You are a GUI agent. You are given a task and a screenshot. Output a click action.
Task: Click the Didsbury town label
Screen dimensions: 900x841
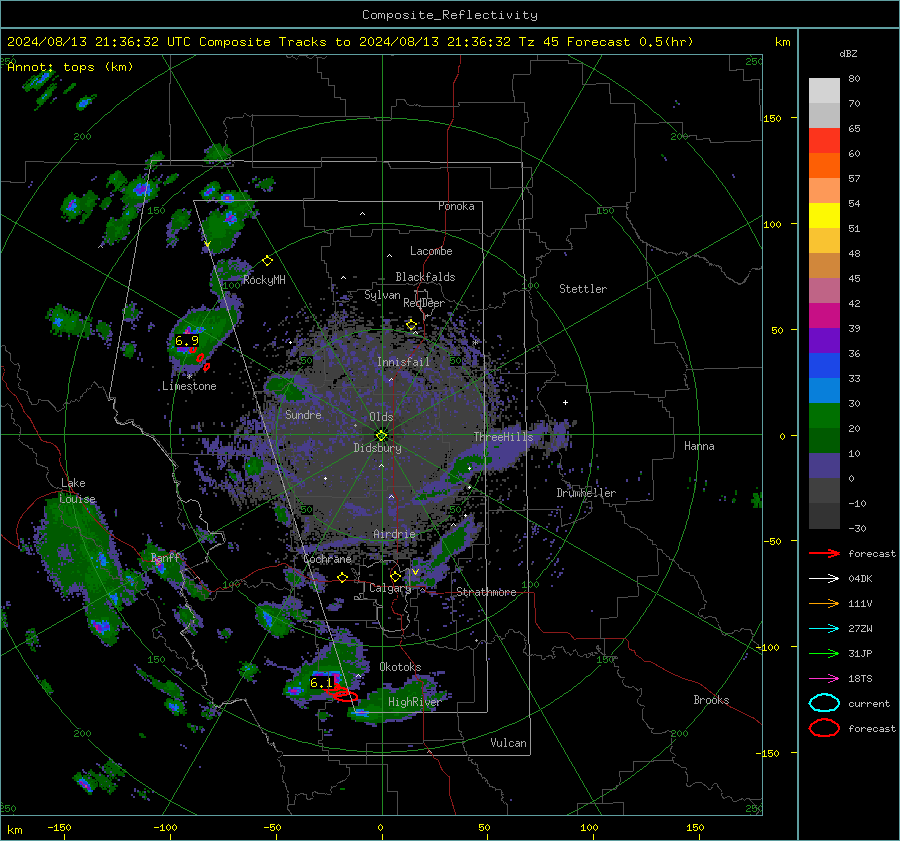click(378, 448)
